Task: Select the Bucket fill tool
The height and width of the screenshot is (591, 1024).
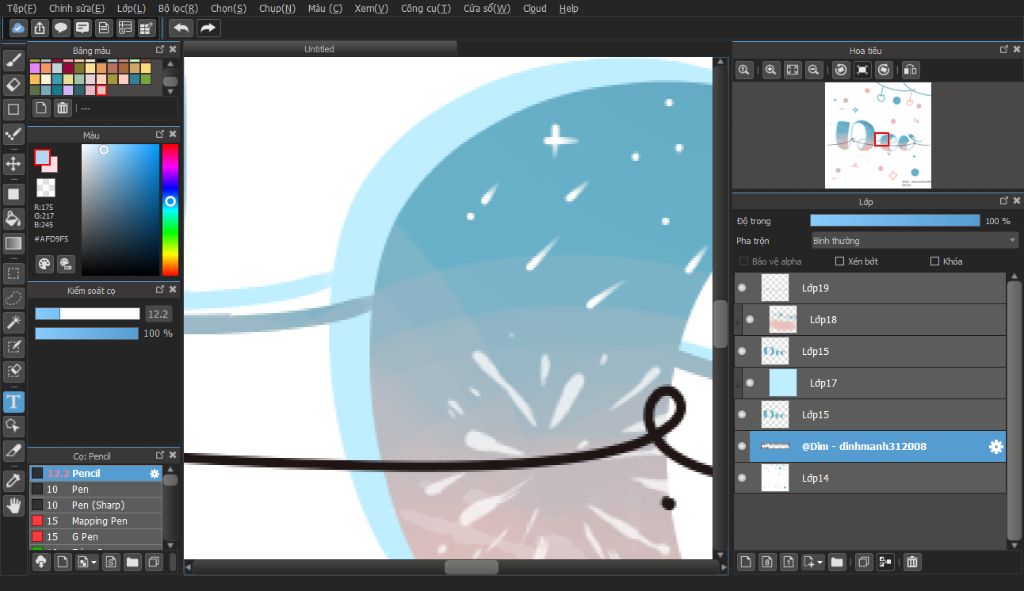Action: pyautogui.click(x=13, y=219)
